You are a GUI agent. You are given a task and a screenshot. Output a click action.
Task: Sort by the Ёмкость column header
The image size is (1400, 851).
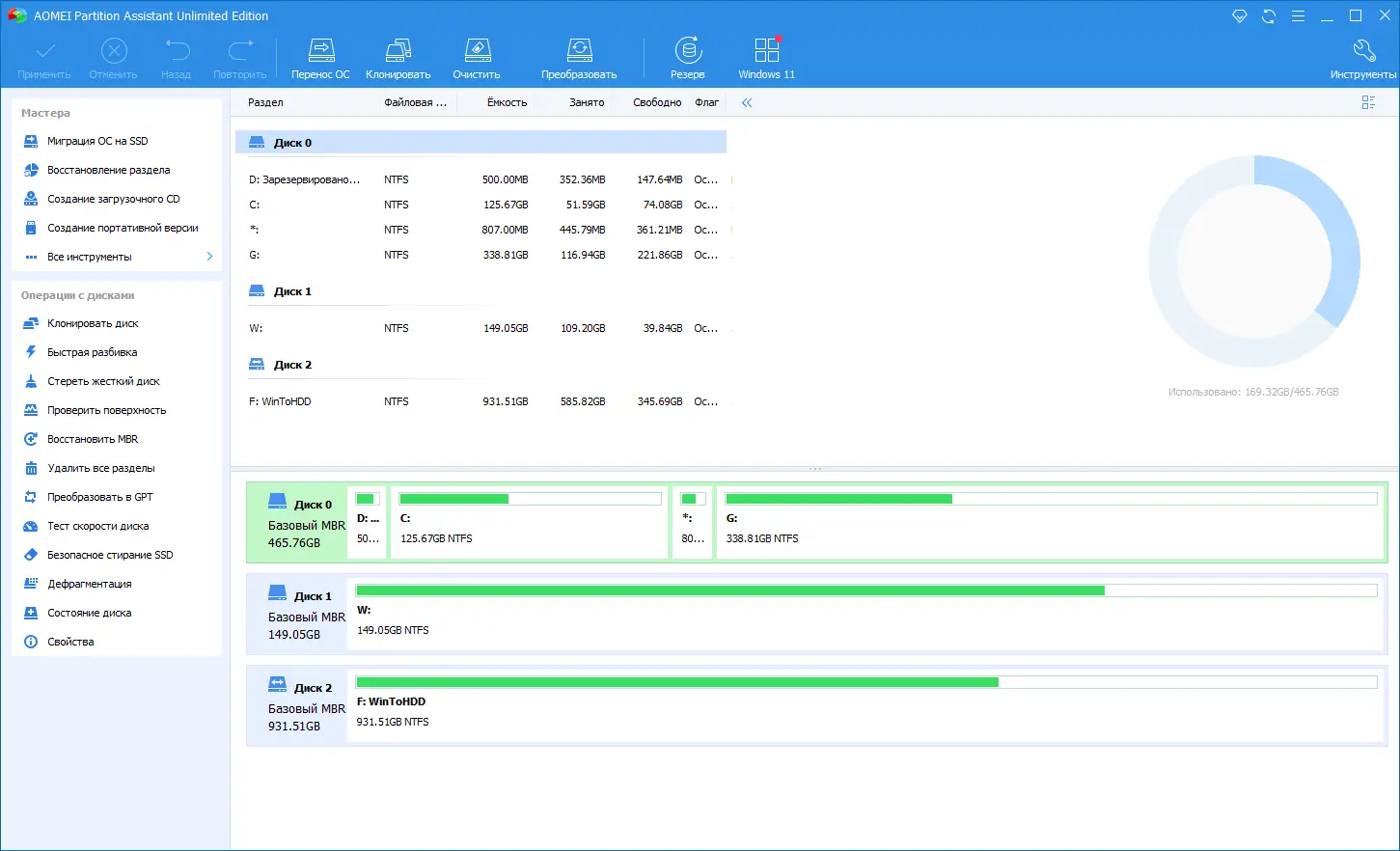(507, 102)
